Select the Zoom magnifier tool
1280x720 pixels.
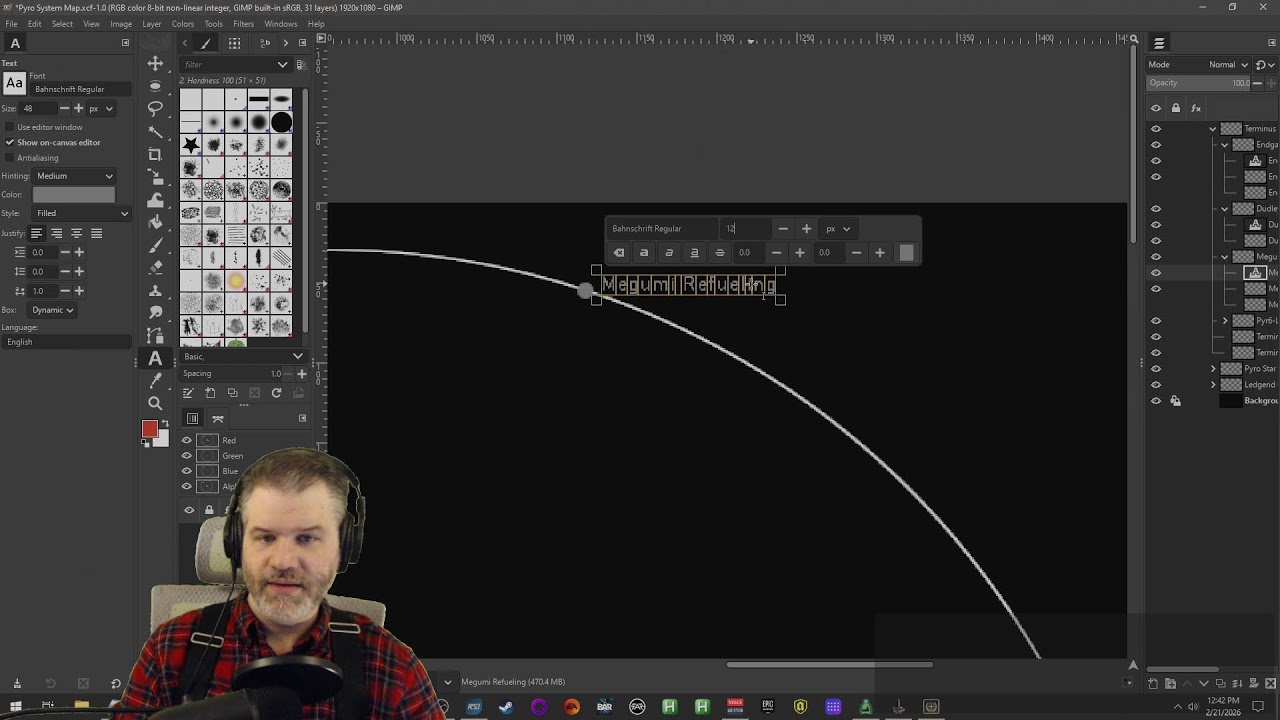(x=155, y=403)
